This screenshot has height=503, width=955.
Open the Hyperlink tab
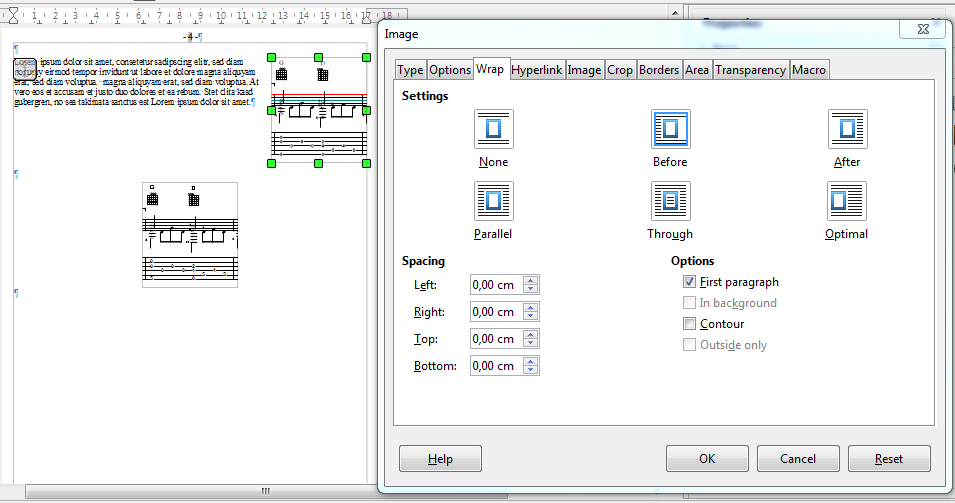537,70
